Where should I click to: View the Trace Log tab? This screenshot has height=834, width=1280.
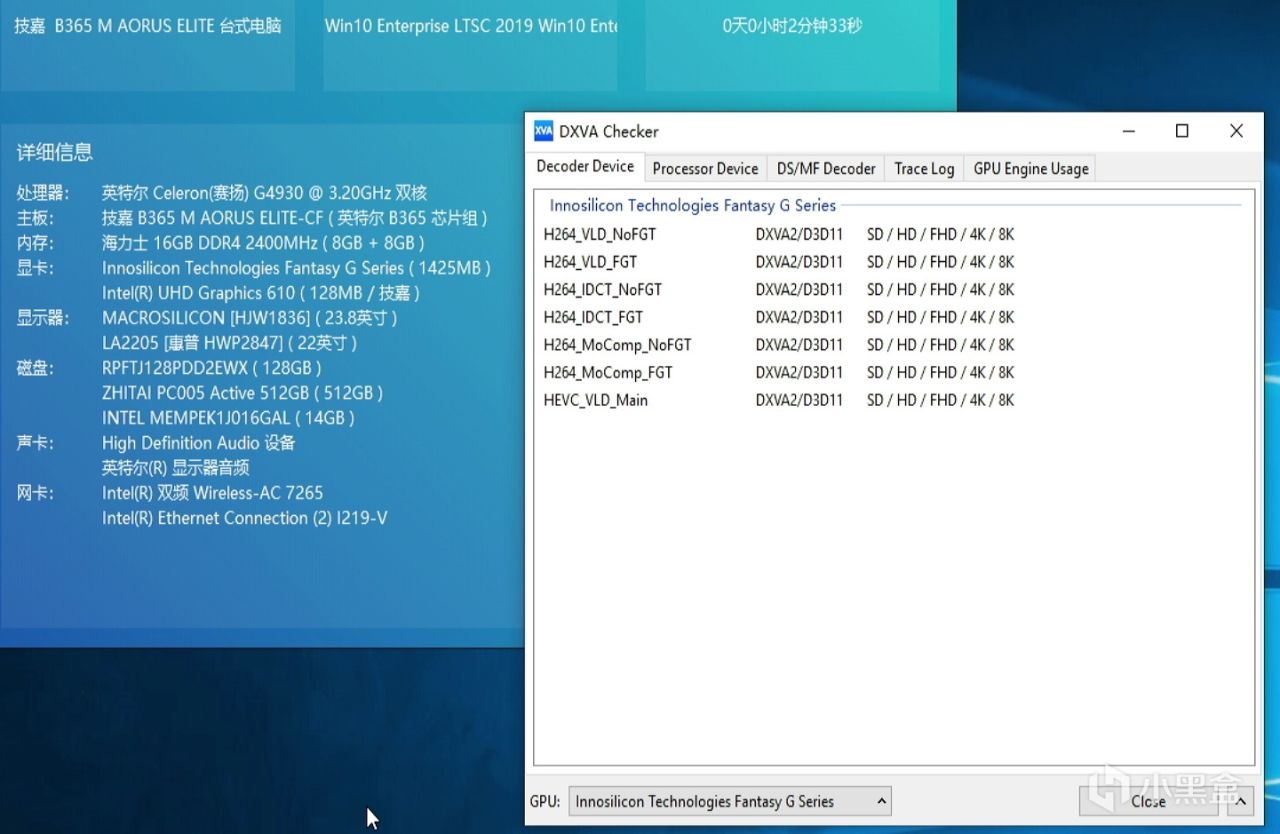coord(924,169)
